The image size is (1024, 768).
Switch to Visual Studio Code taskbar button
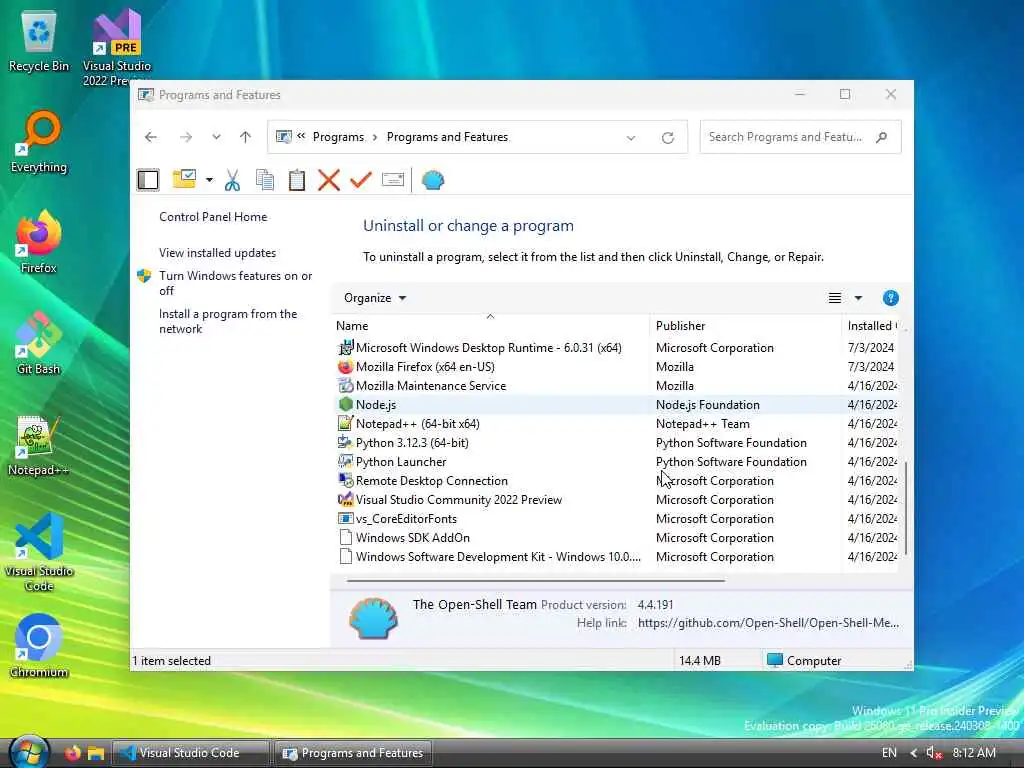click(190, 753)
